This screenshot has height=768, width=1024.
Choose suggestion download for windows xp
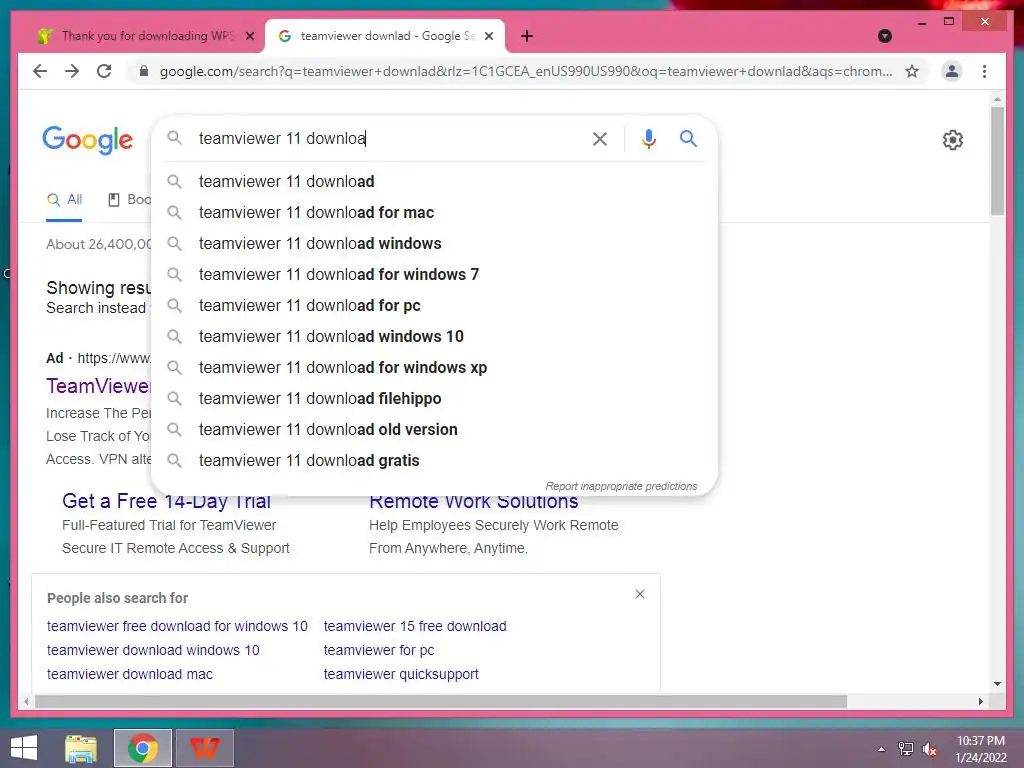click(x=434, y=368)
